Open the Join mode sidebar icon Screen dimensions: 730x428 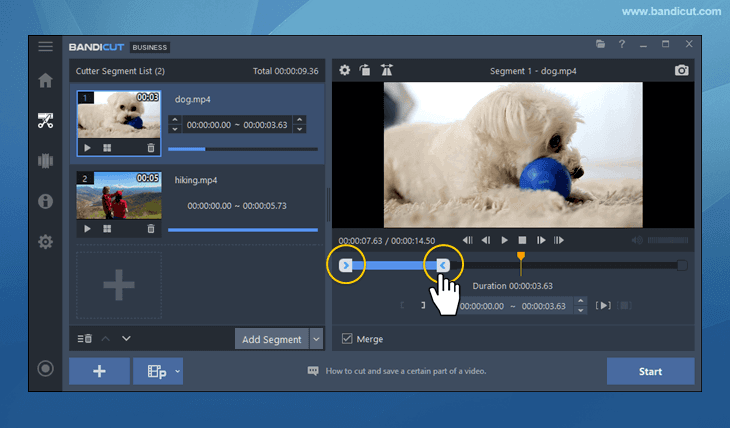[45, 160]
